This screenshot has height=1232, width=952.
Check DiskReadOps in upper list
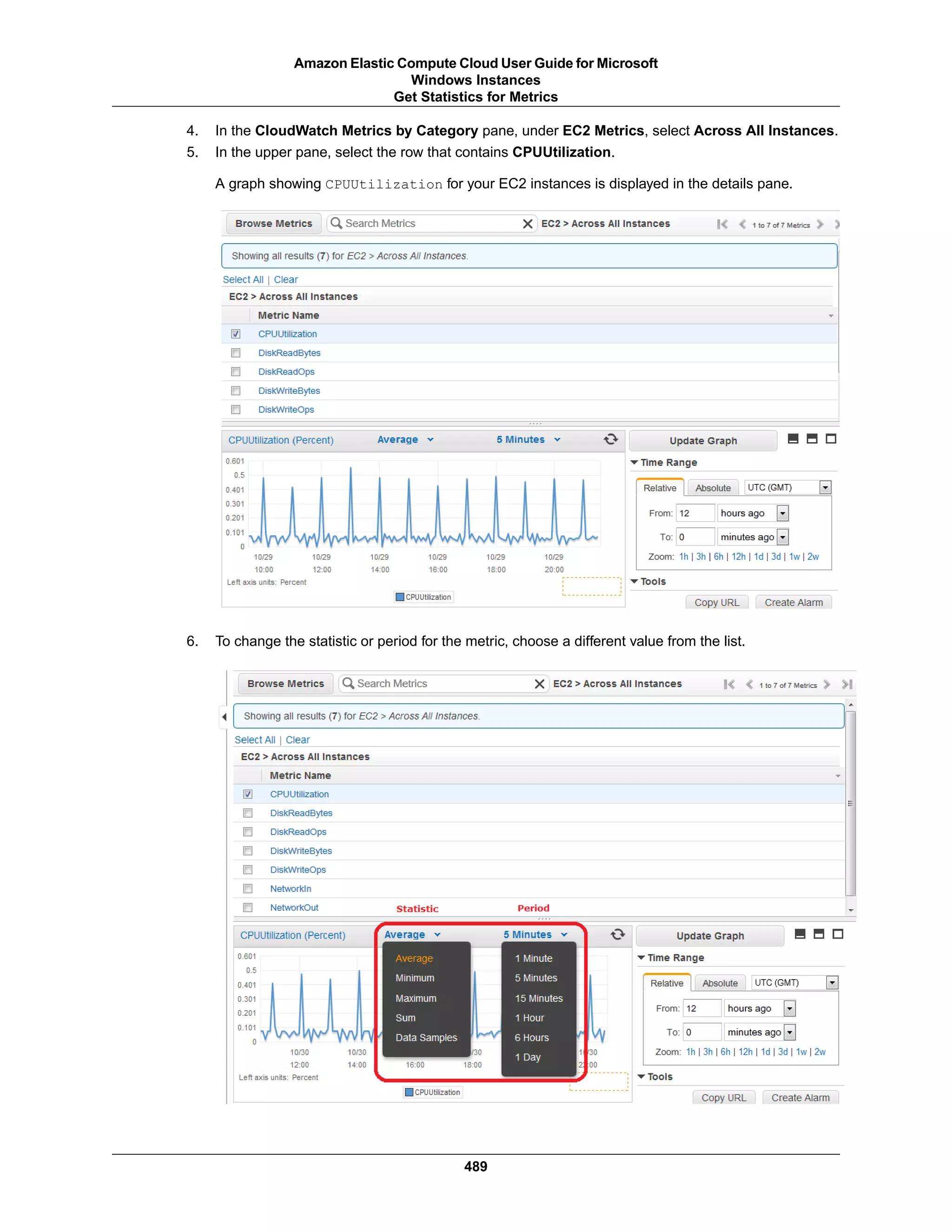coord(236,372)
